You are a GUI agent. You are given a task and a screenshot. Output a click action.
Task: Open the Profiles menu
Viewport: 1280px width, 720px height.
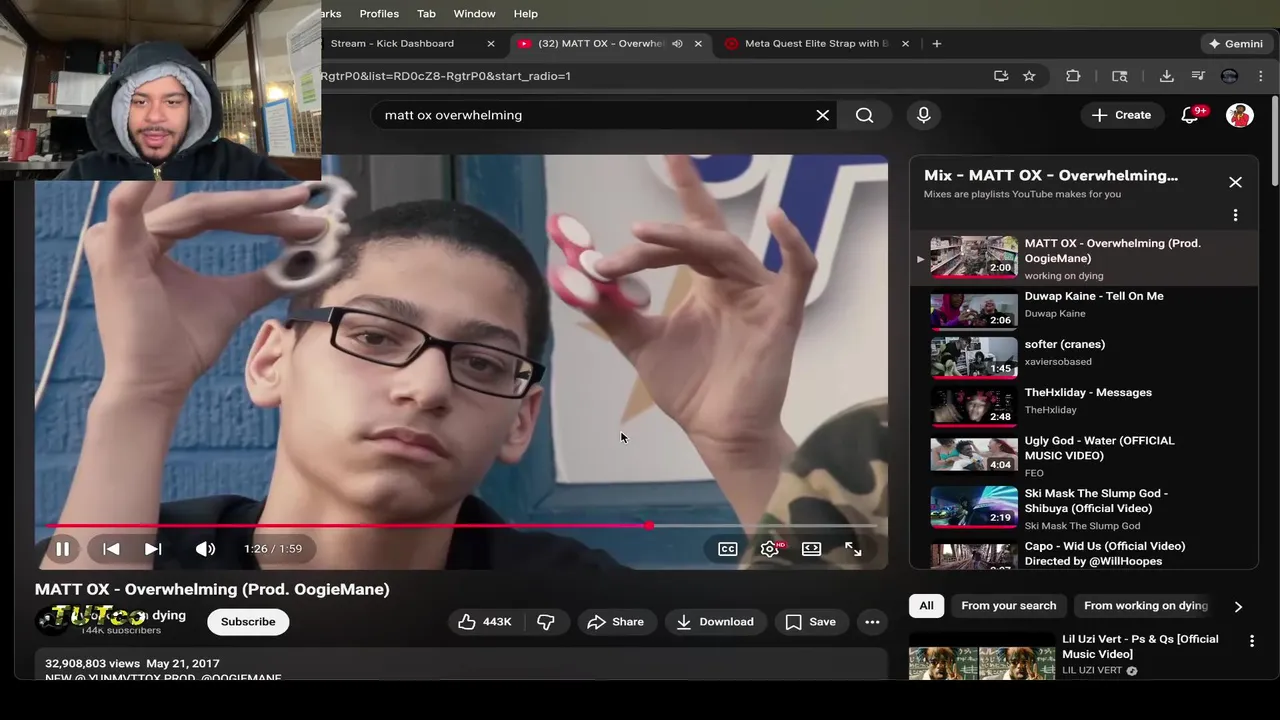coord(379,14)
